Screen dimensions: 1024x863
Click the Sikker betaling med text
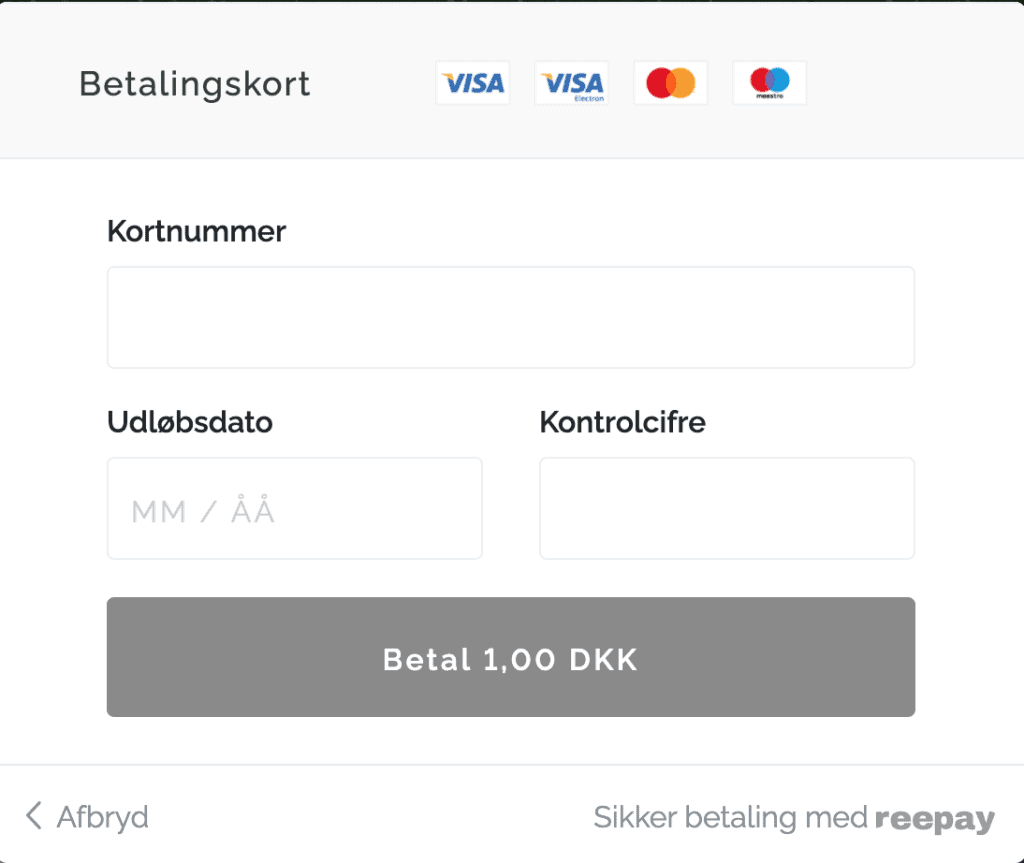coord(730,817)
